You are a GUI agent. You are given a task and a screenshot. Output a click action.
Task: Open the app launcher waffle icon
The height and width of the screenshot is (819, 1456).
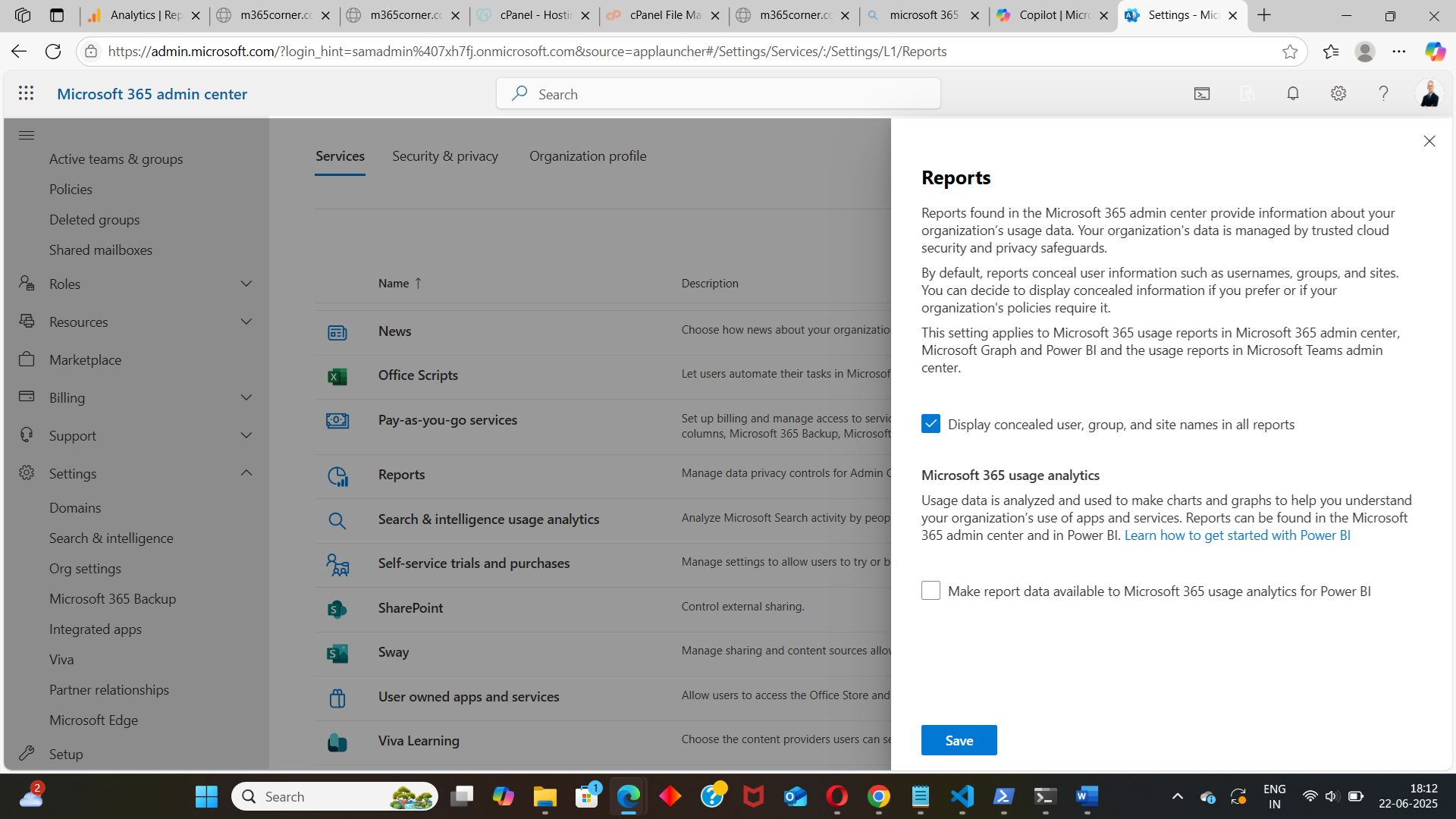pos(26,93)
